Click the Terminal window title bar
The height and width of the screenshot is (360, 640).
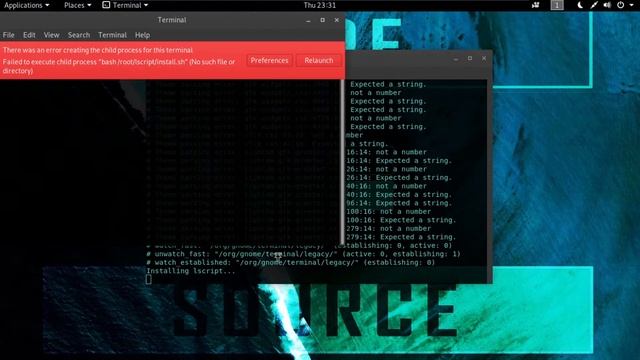172,20
